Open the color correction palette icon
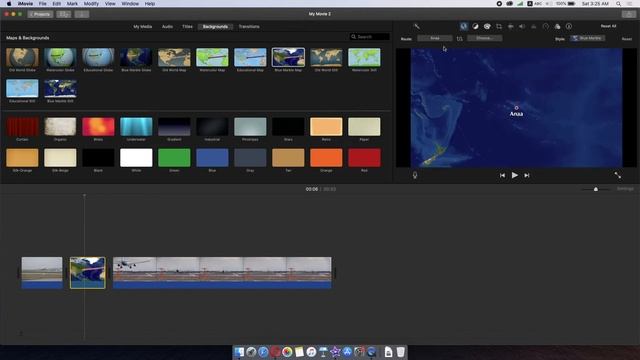 point(487,27)
